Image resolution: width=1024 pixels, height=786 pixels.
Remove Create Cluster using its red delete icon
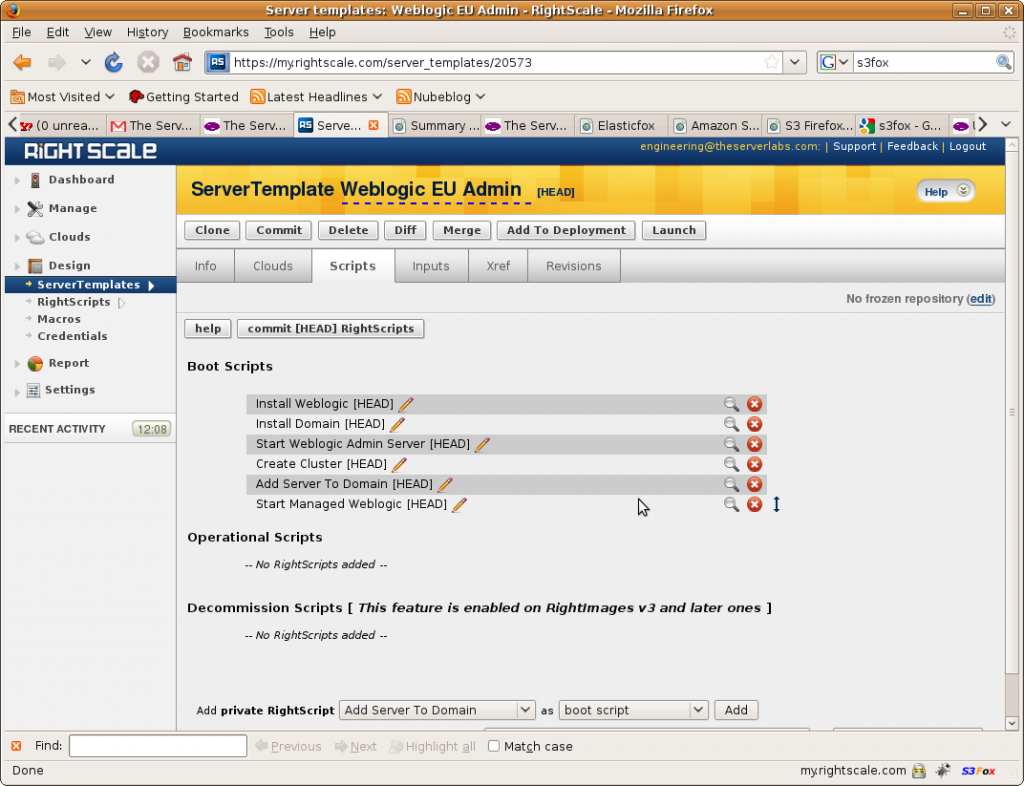click(x=754, y=463)
